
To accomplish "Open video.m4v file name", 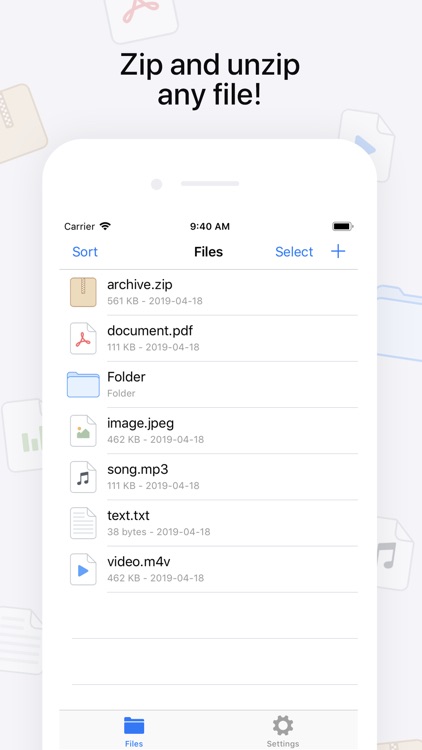I will pos(140,562).
